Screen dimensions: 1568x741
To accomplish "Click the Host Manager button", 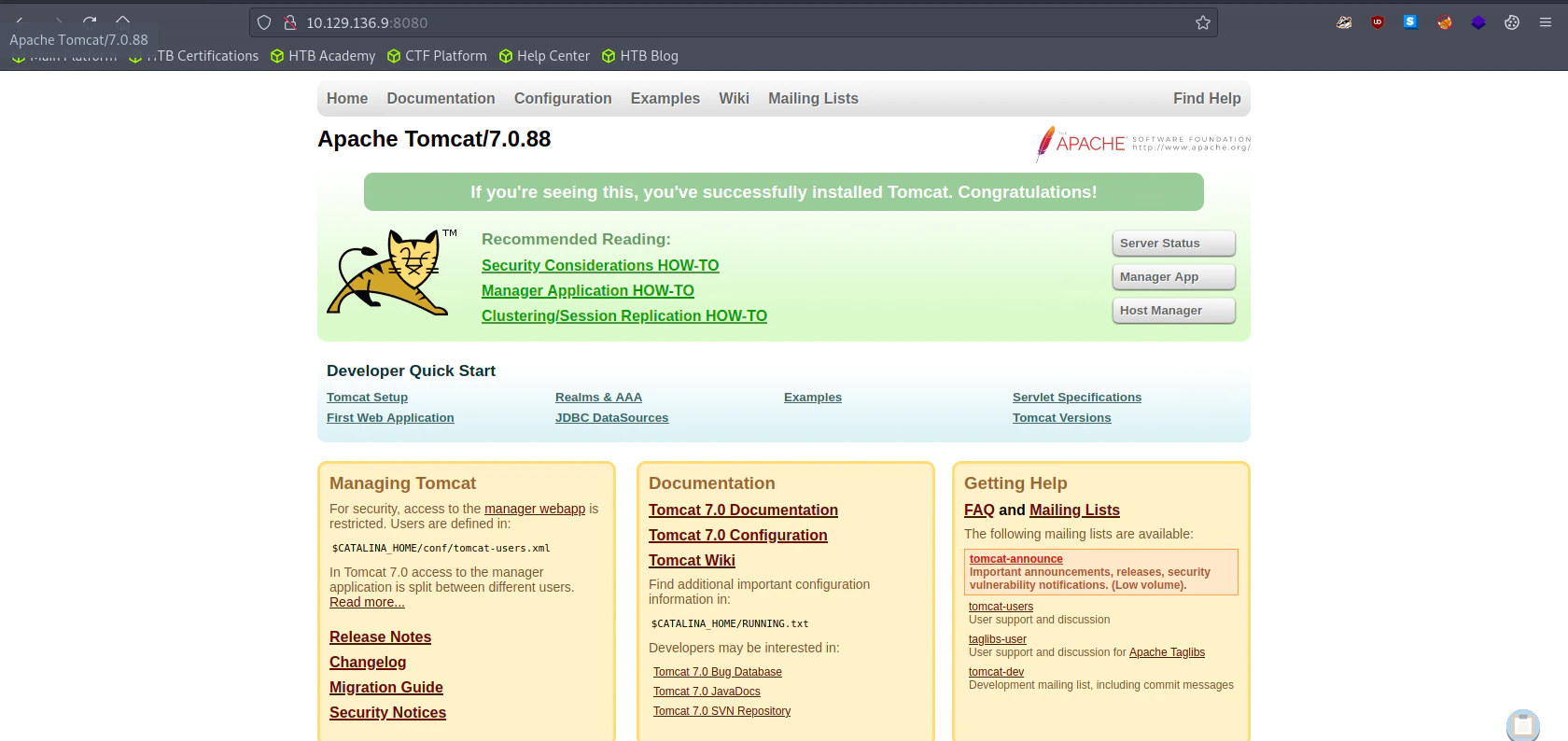I will [x=1174, y=311].
